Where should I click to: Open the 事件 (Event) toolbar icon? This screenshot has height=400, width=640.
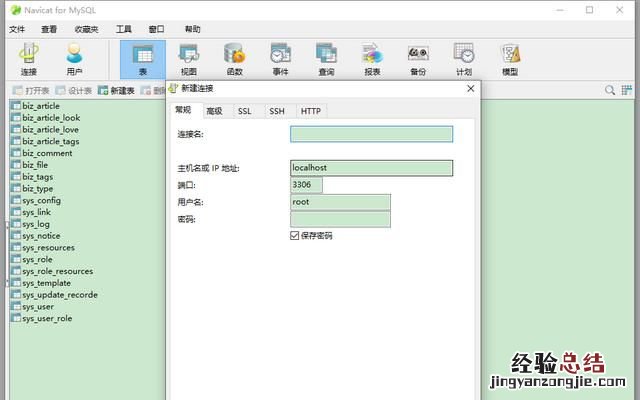[280, 60]
